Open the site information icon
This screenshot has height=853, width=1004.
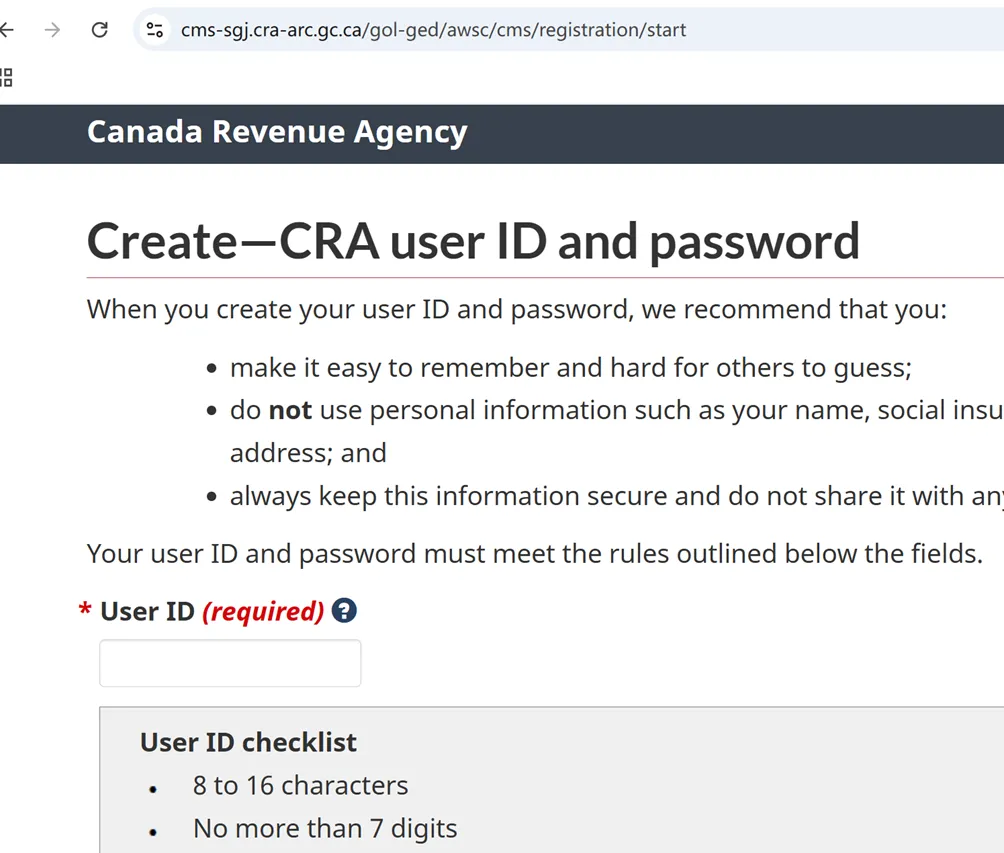pos(155,30)
